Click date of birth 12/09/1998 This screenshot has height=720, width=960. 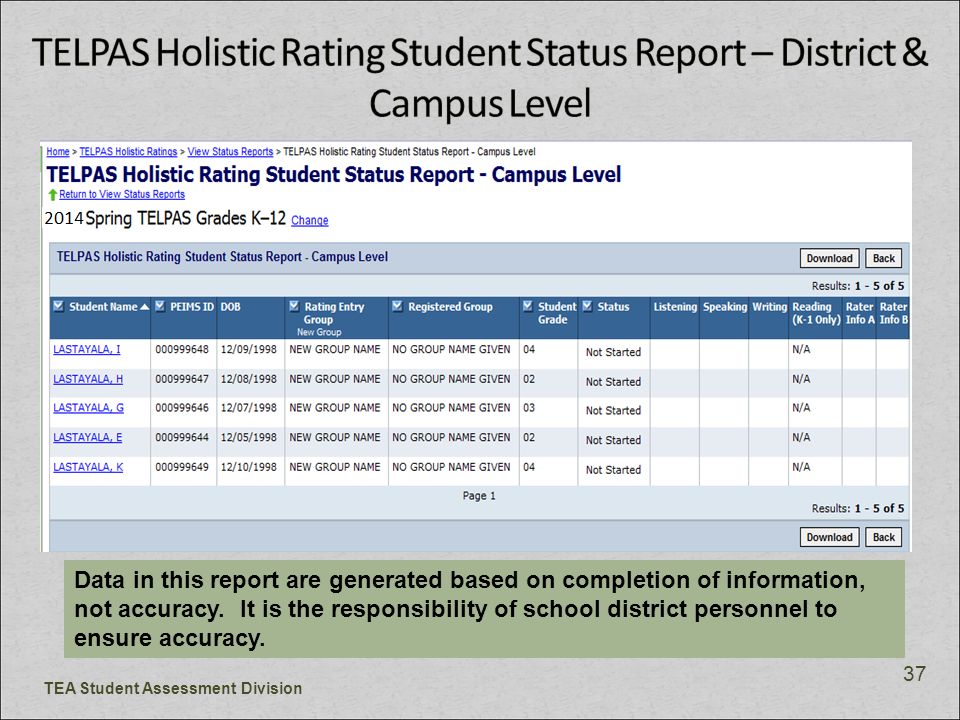249,350
